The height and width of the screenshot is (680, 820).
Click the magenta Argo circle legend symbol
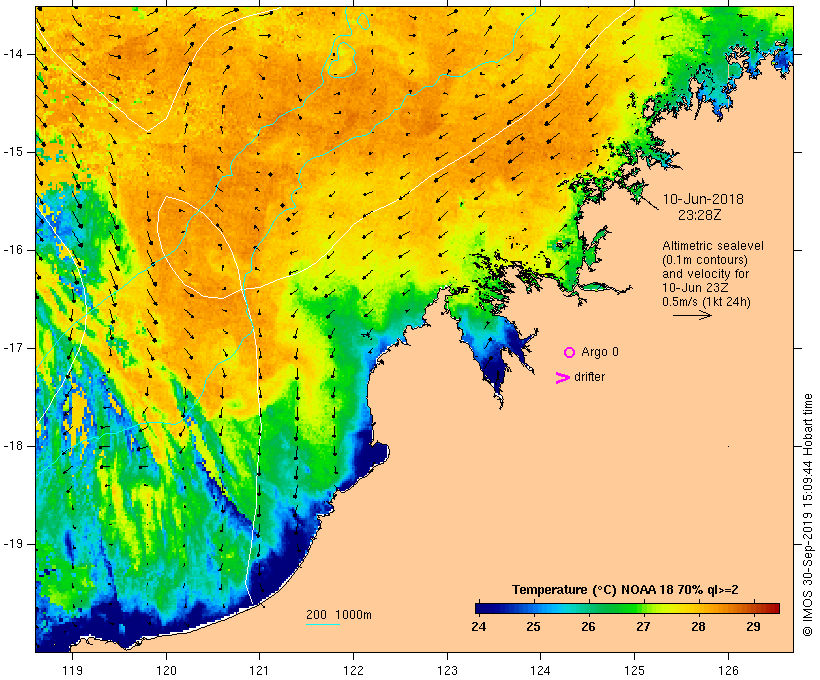570,353
